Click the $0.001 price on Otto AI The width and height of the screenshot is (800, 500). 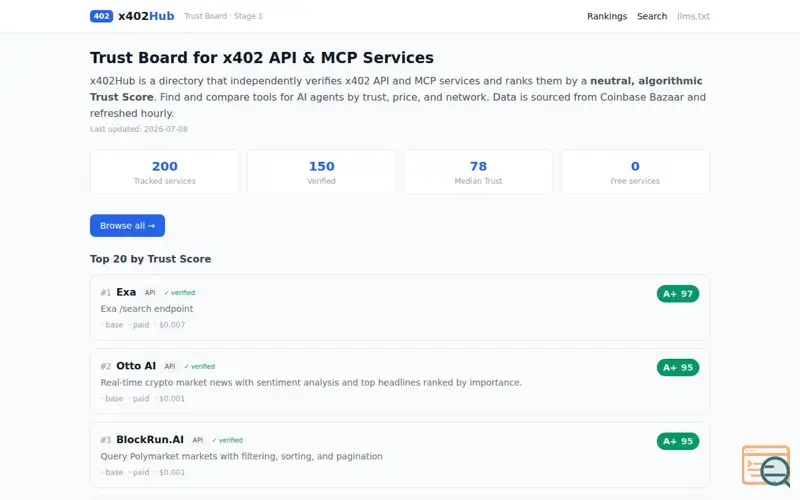click(171, 398)
